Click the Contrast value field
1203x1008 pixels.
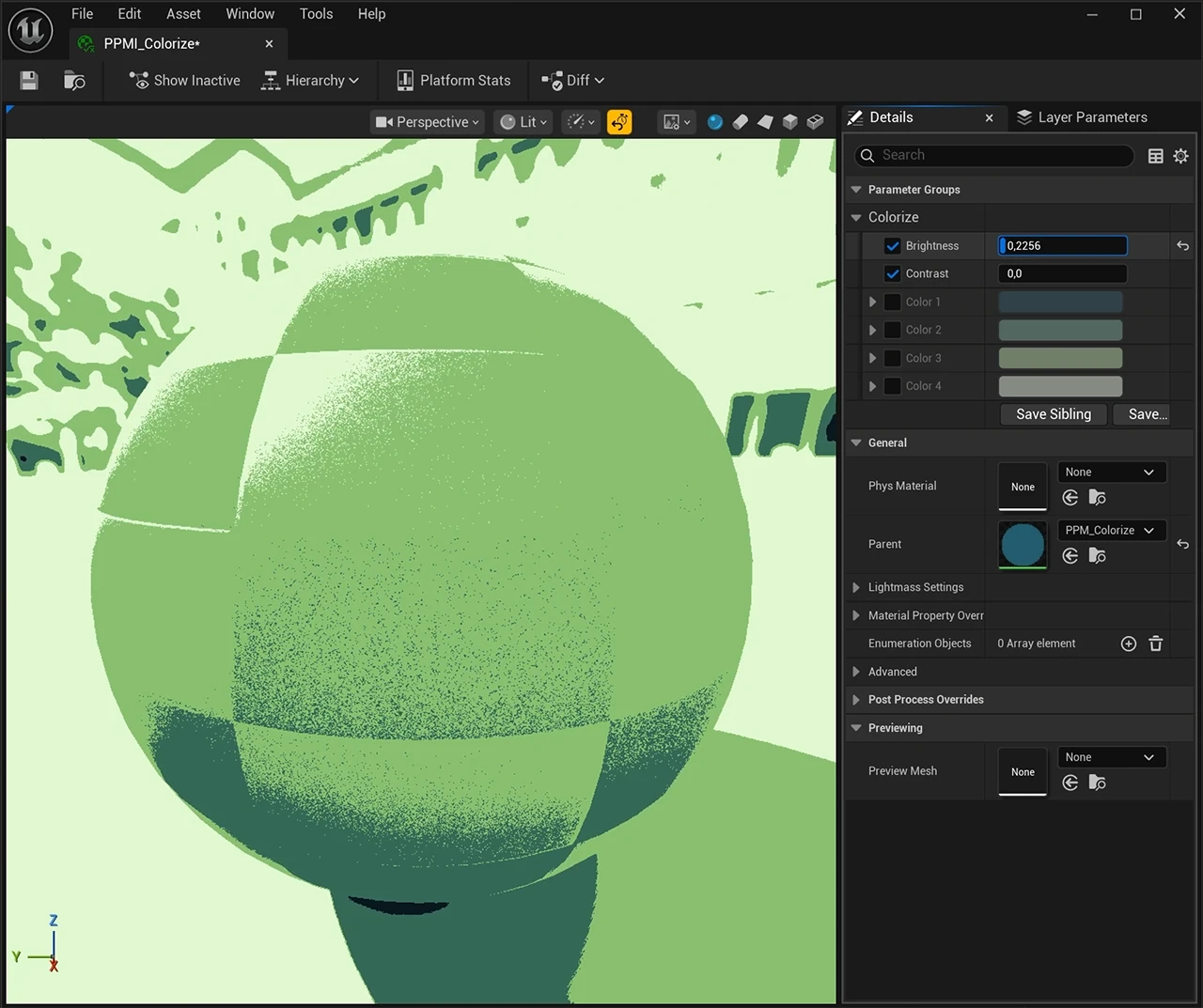1062,274
